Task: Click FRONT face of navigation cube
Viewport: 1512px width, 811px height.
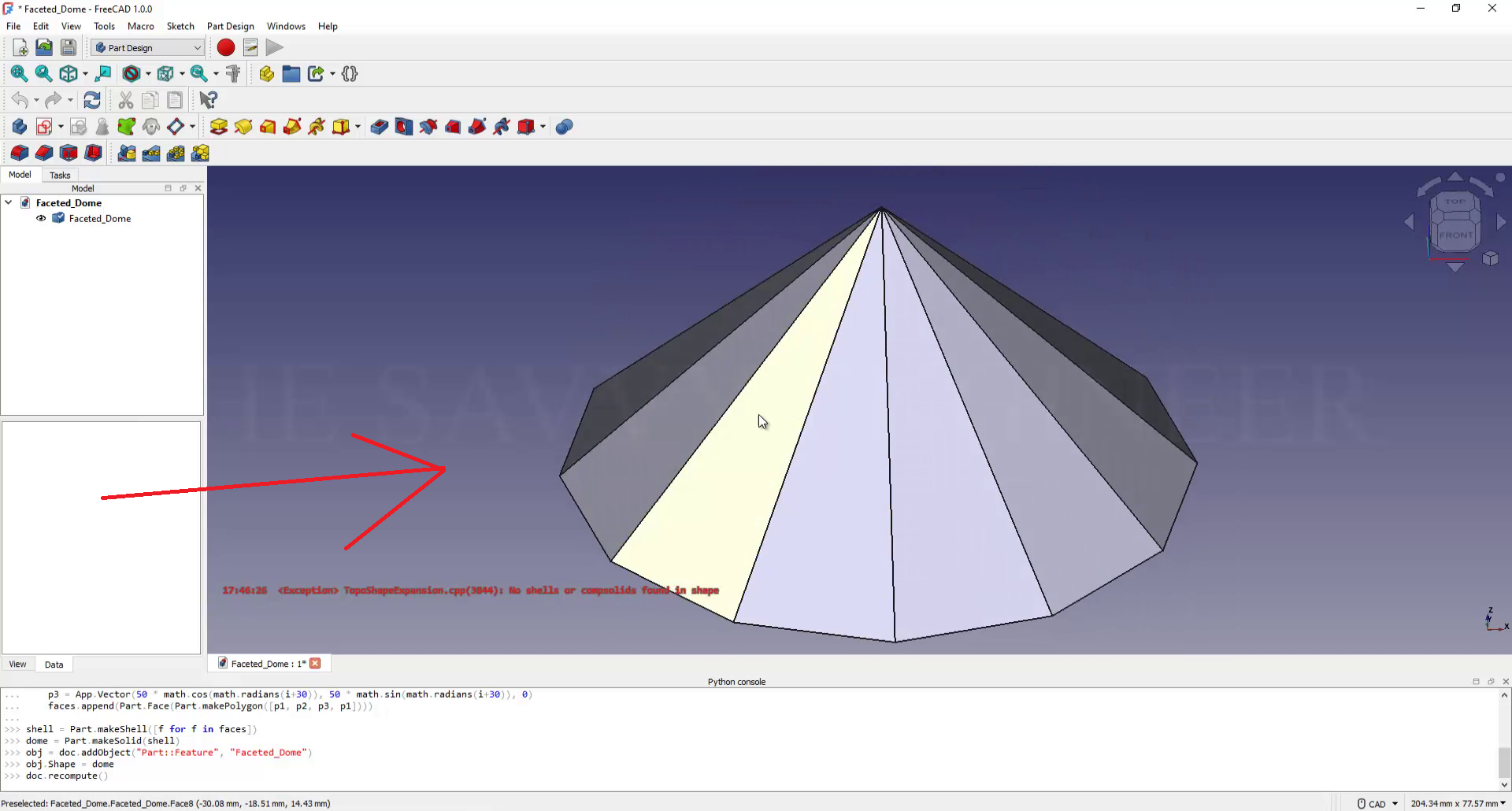Action: coord(1455,235)
